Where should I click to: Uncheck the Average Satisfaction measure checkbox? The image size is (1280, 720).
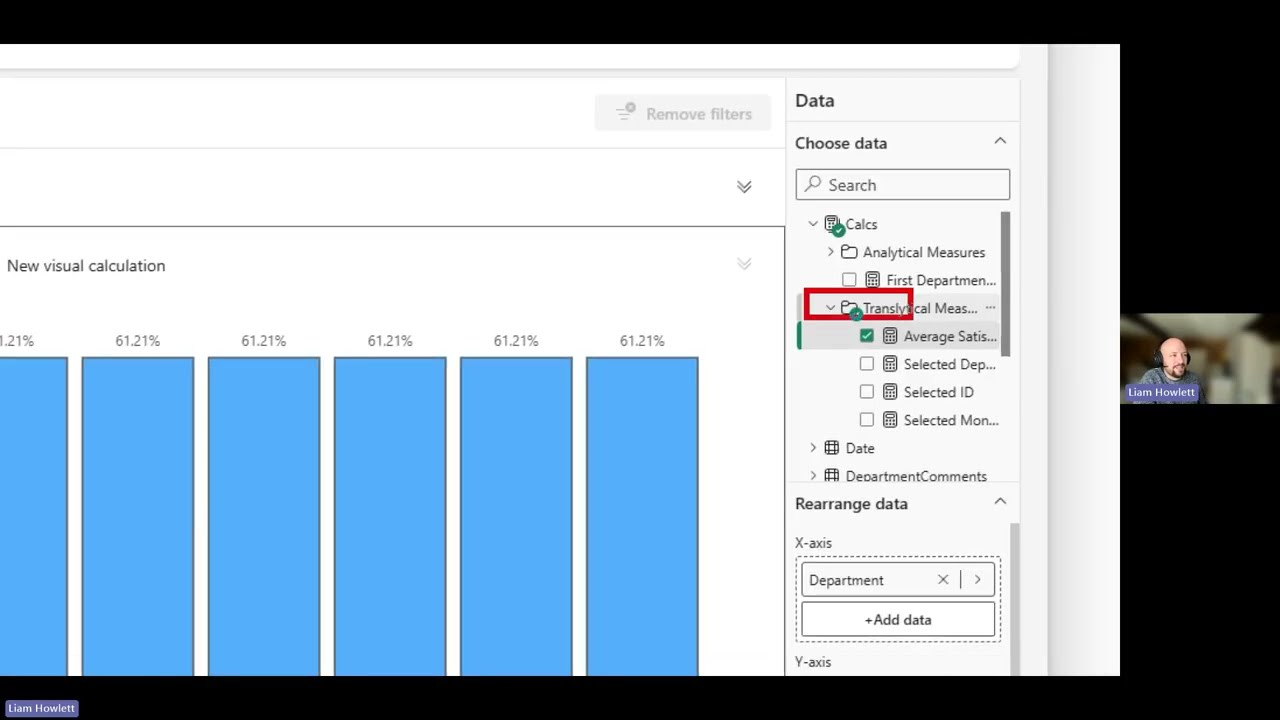click(x=867, y=336)
